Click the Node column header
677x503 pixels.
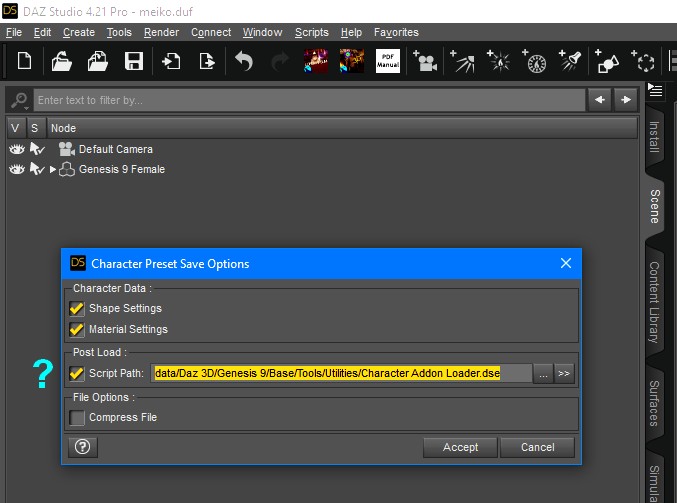342,128
